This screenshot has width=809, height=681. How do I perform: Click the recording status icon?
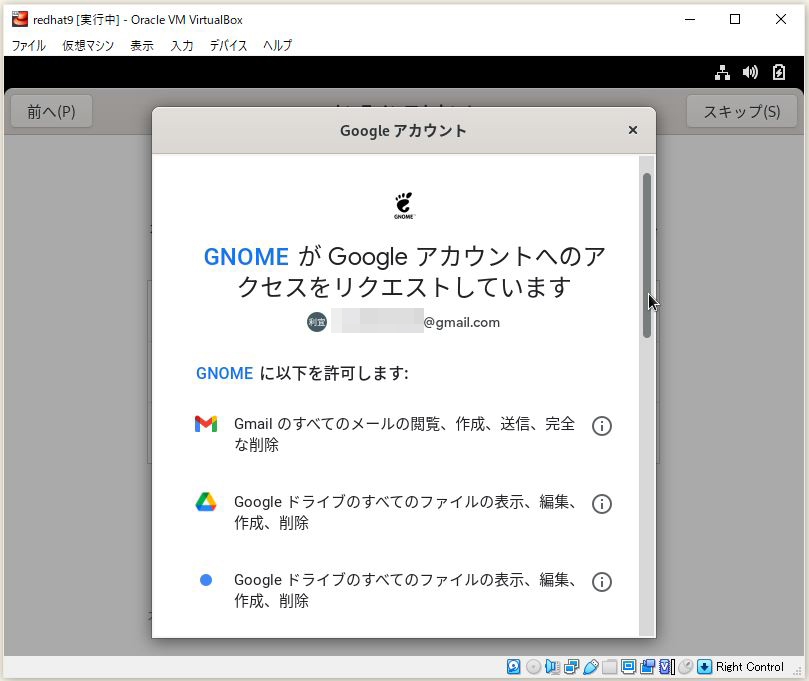pyautogui.click(x=648, y=667)
